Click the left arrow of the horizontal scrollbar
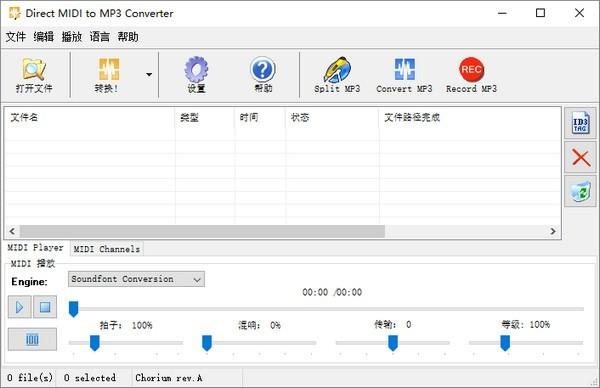This screenshot has height=388, width=600. [12, 231]
